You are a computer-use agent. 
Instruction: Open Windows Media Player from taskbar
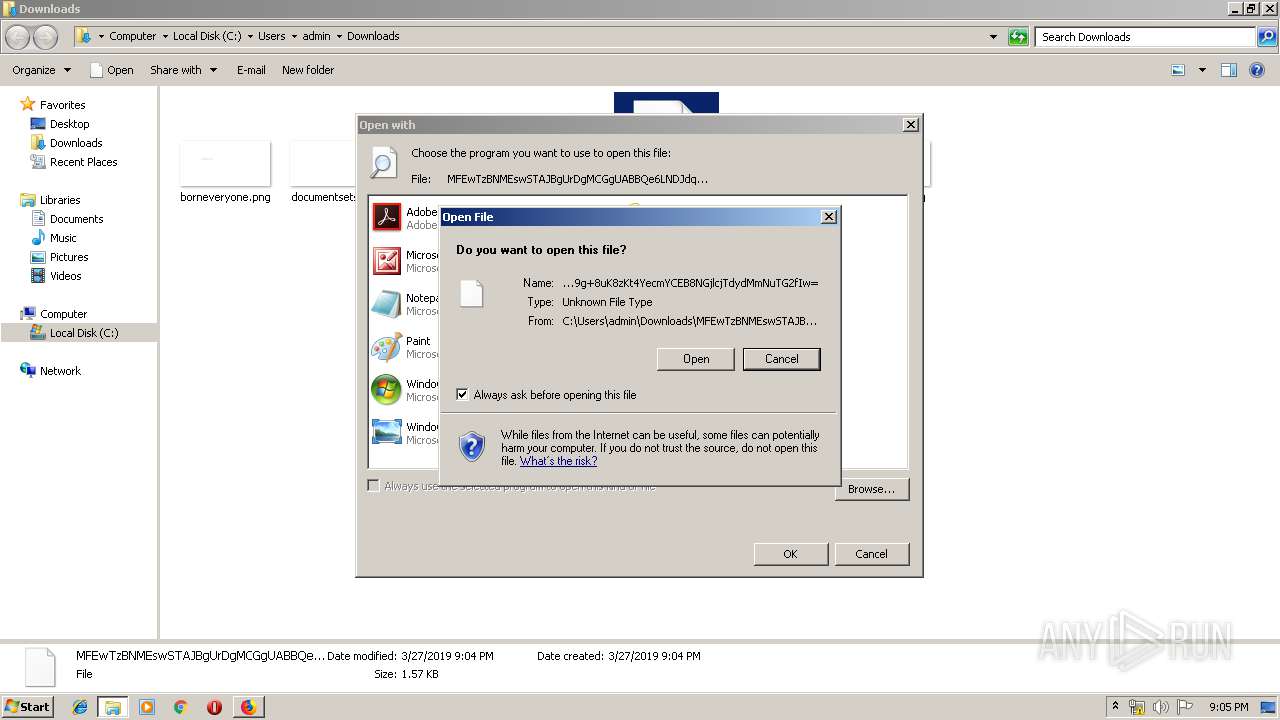(x=147, y=707)
